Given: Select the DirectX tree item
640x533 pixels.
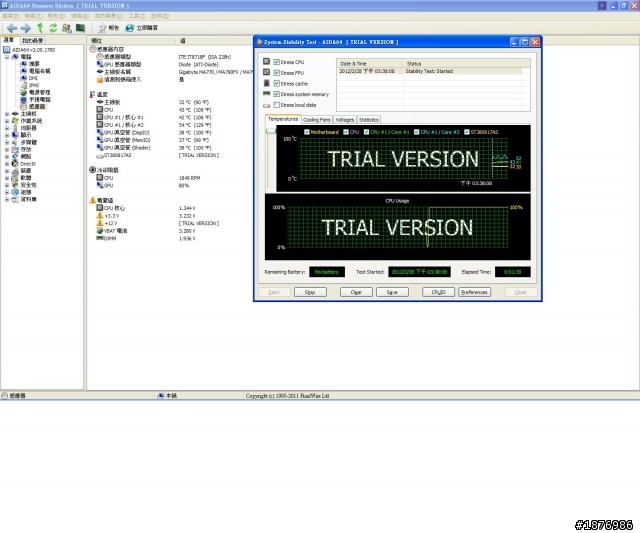Looking at the screenshot, I should [x=28, y=164].
